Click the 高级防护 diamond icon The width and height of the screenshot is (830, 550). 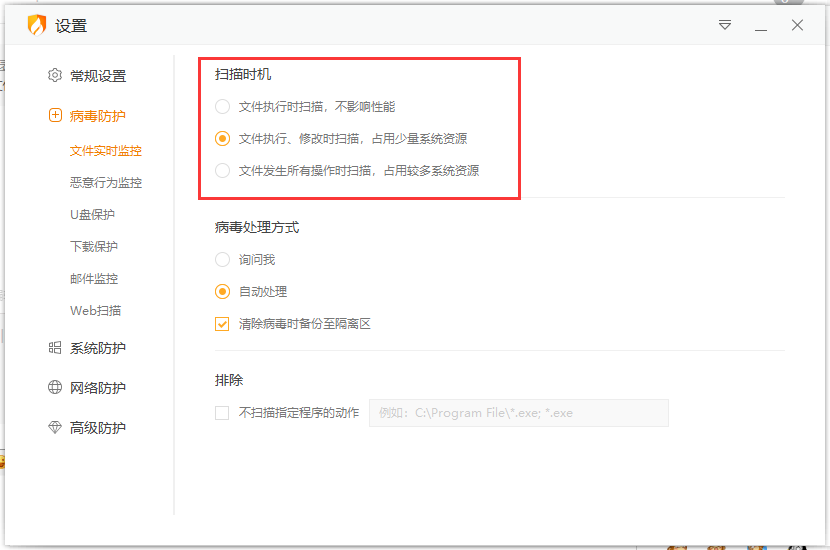pyautogui.click(x=55, y=428)
